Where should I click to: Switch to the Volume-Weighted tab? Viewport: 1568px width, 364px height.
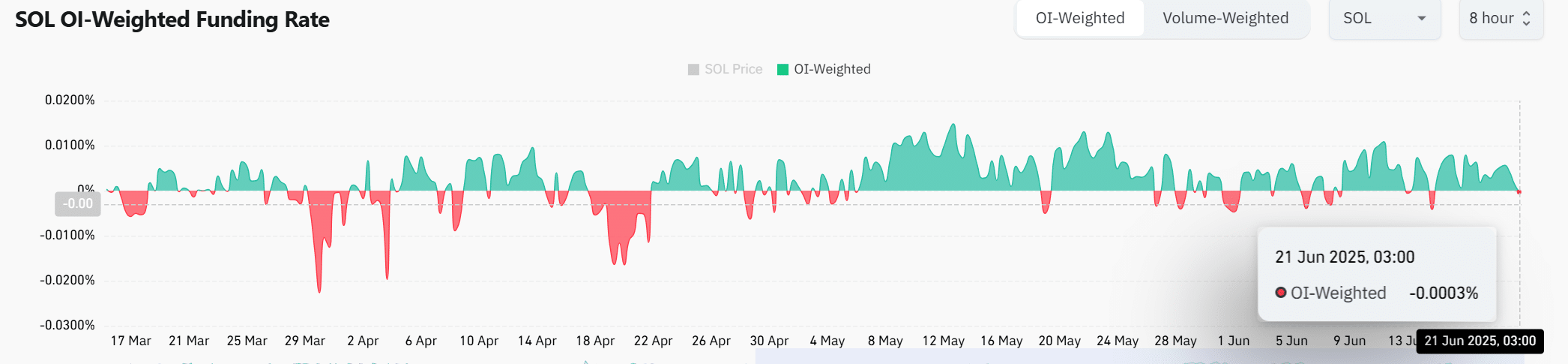pyautogui.click(x=1225, y=18)
